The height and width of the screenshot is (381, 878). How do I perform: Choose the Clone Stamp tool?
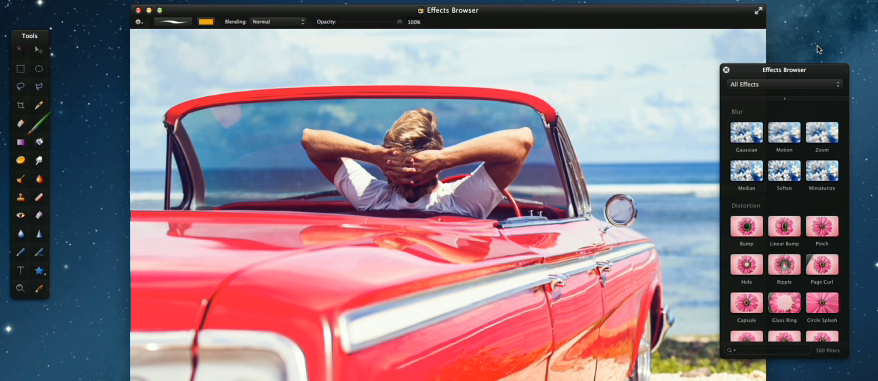pyautogui.click(x=20, y=197)
